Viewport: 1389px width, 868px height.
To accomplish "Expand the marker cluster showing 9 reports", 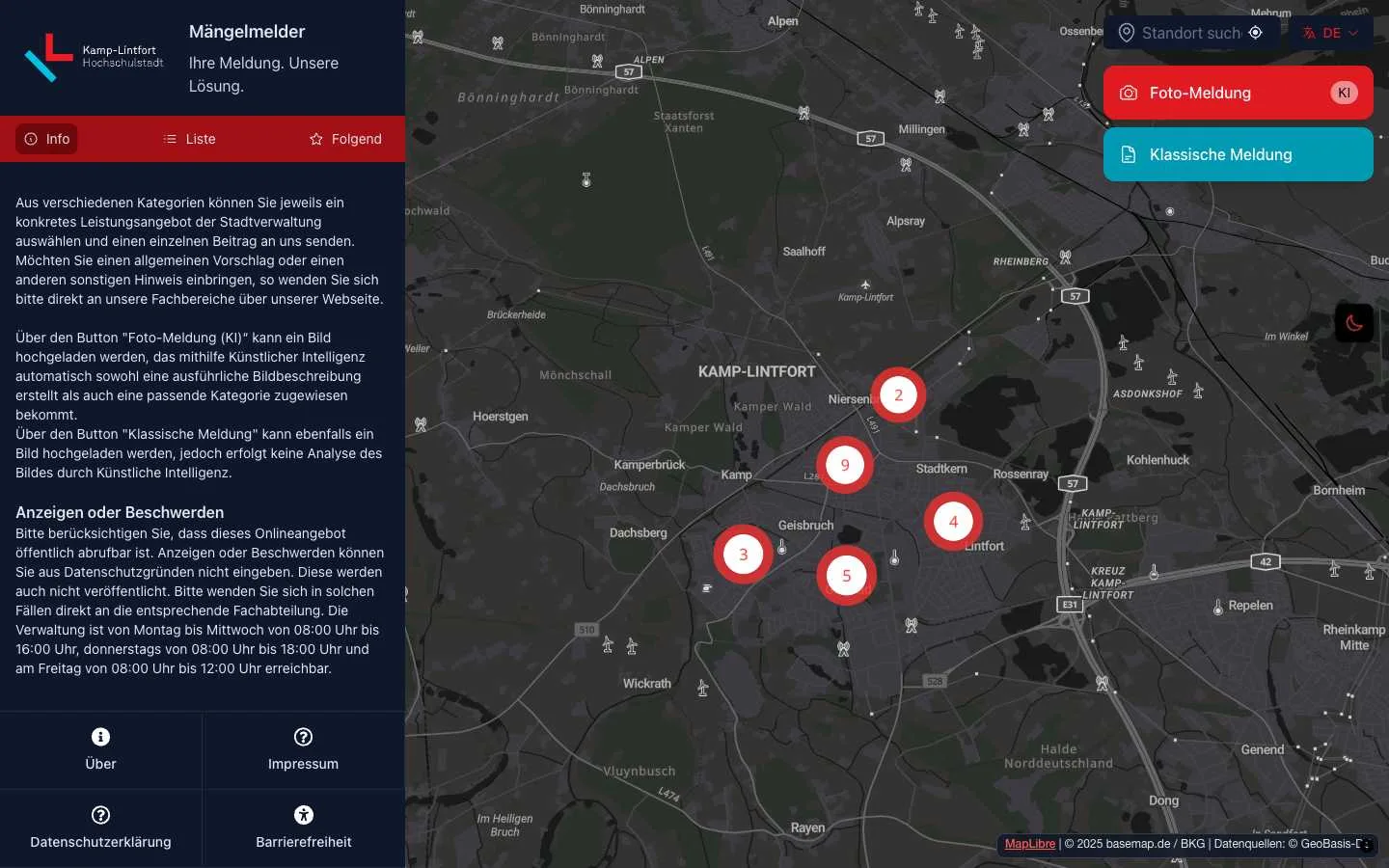I will click(845, 465).
